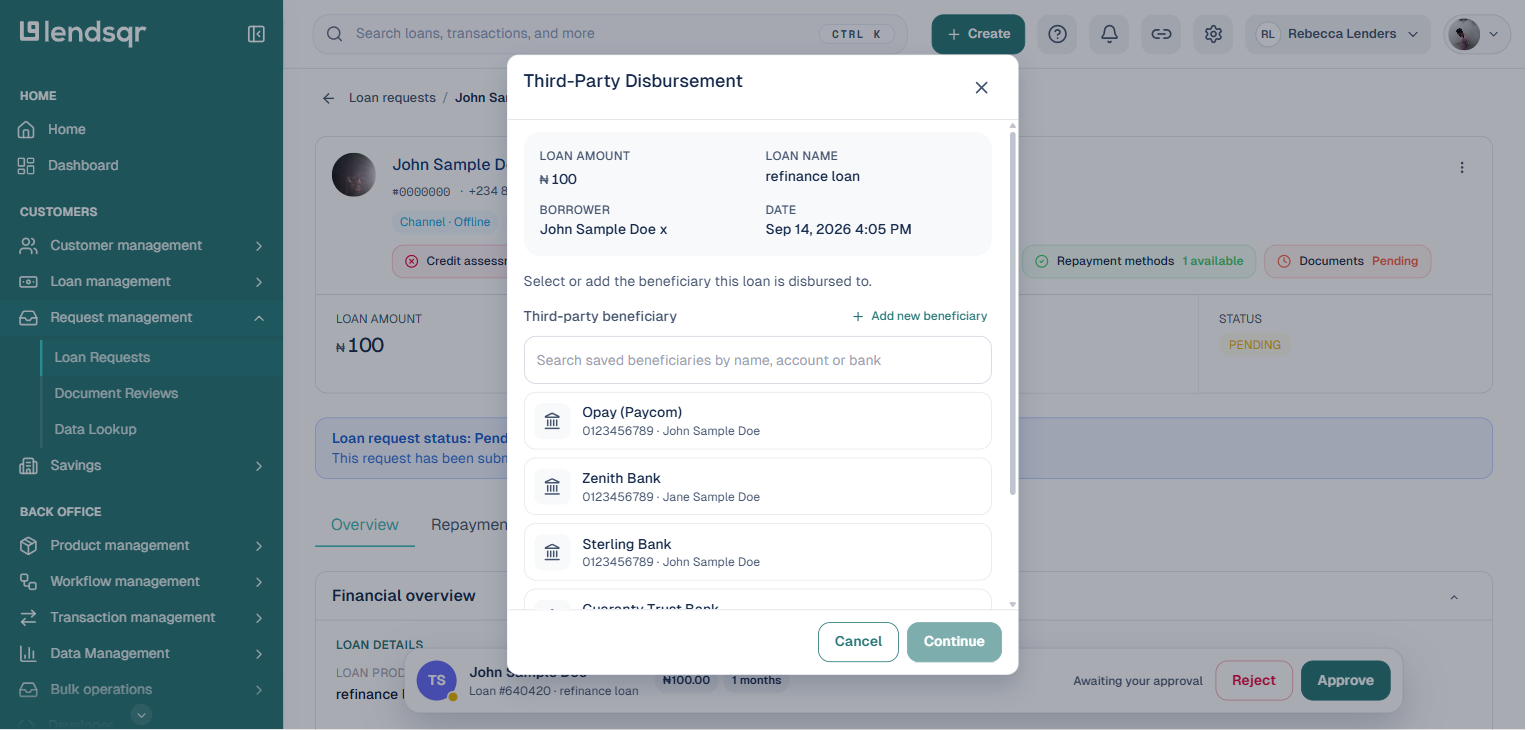Collapse the Financial overview section
The image size is (1535, 730).
(1454, 597)
